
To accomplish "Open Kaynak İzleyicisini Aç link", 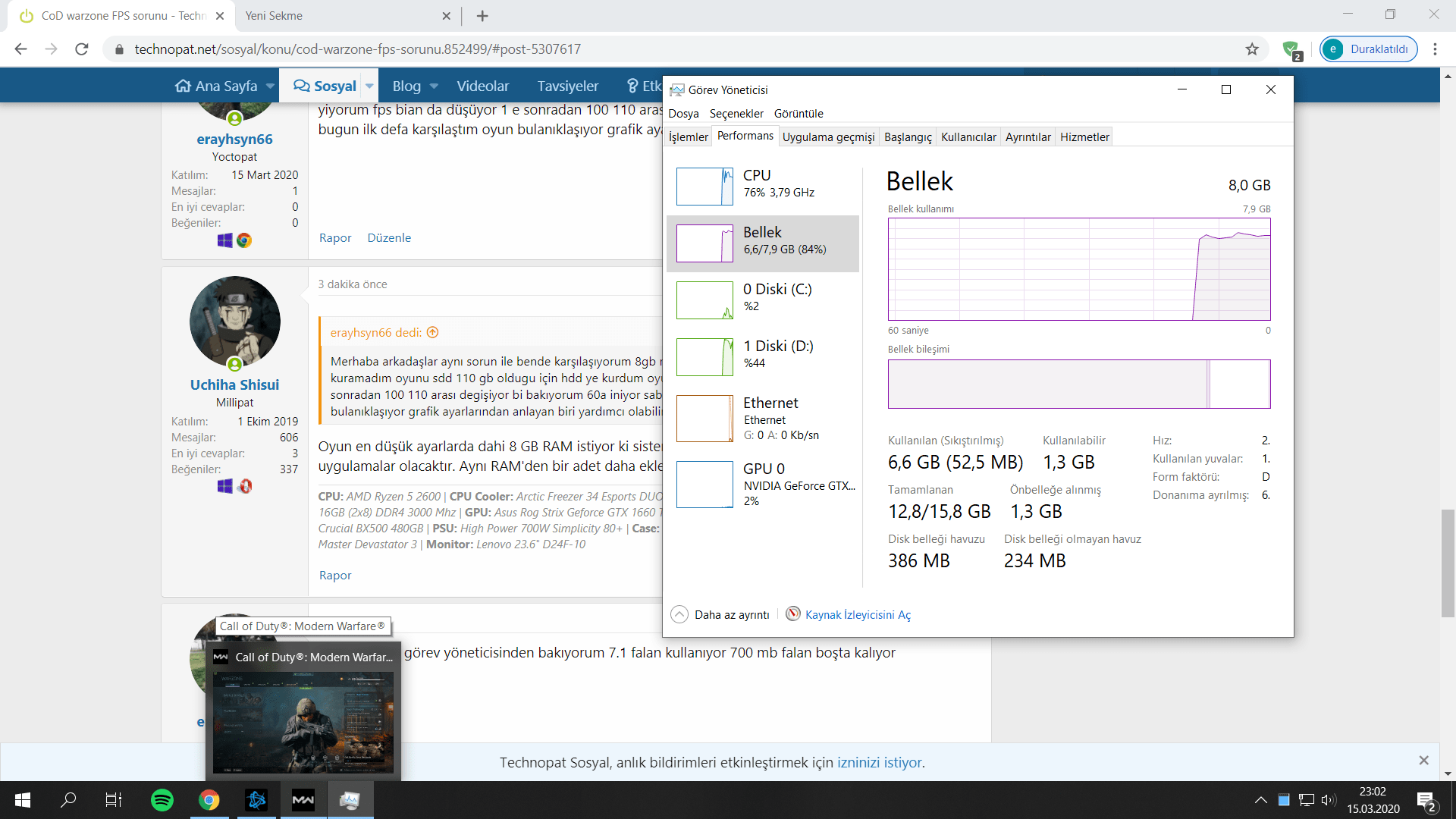I will (857, 615).
